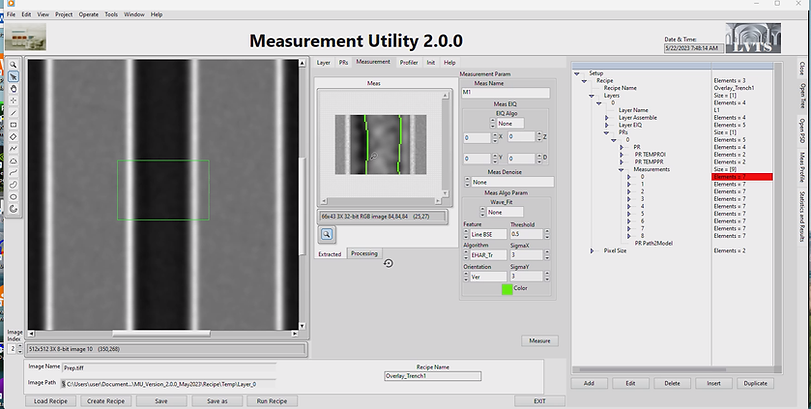Click the Recipe Name field Overlay_Trench1
811x409 pixels.
(432, 376)
